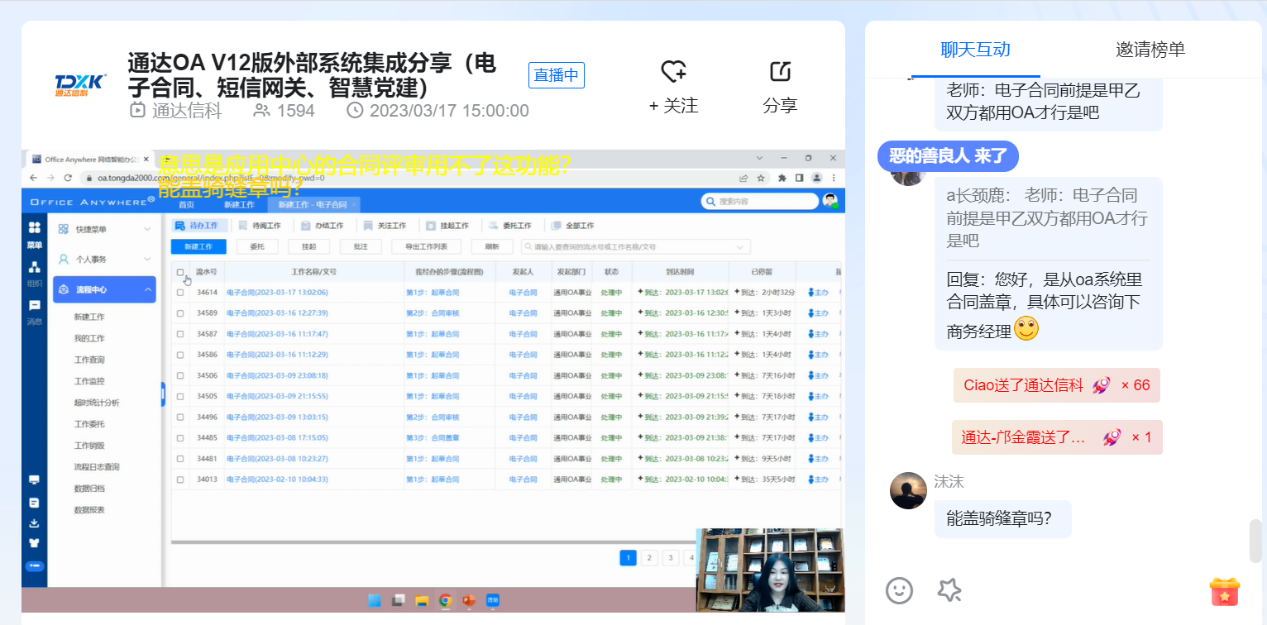Click the monitor icon in OA sidebar bottom

(35, 480)
